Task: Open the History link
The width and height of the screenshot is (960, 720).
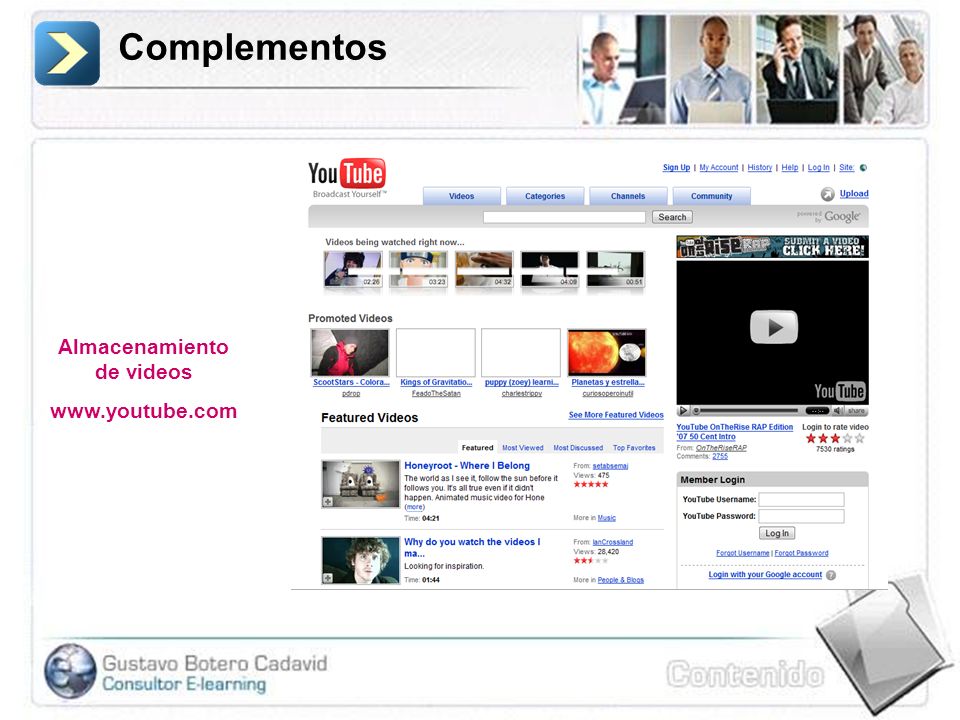Action: click(760, 168)
